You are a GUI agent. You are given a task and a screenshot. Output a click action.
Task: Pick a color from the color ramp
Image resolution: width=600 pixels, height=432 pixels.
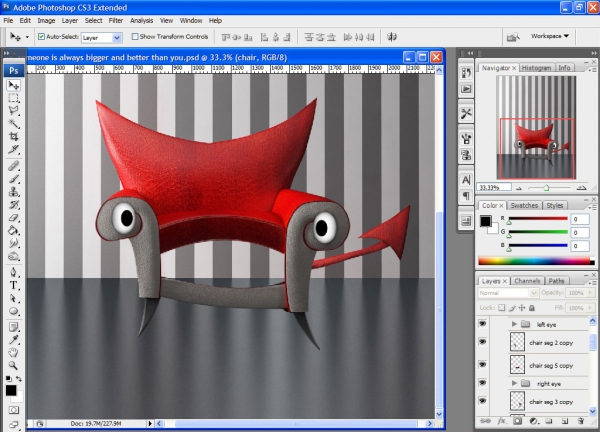[536, 261]
